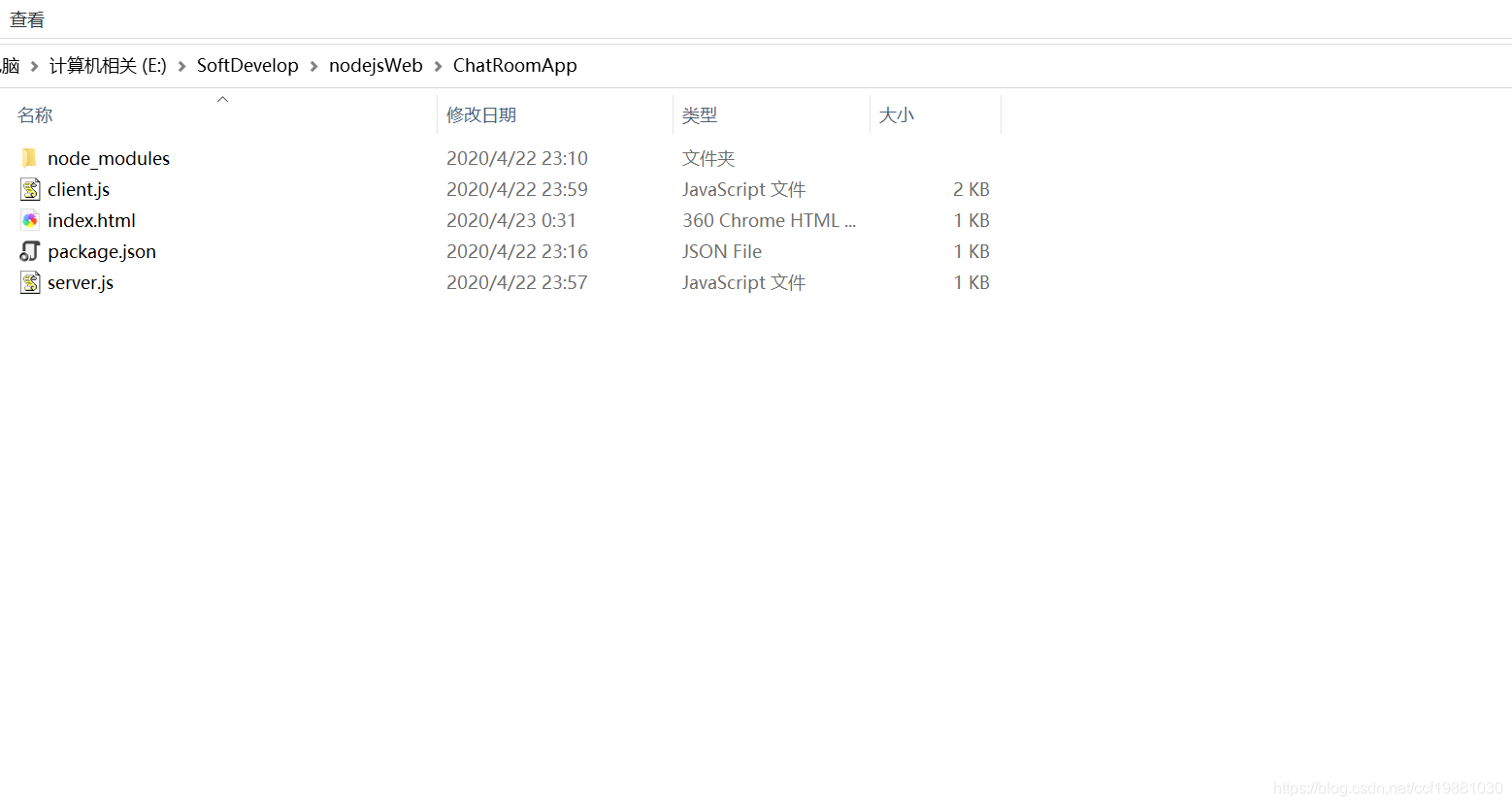Go to nodejsWeb breadcrumb folder

(376, 66)
